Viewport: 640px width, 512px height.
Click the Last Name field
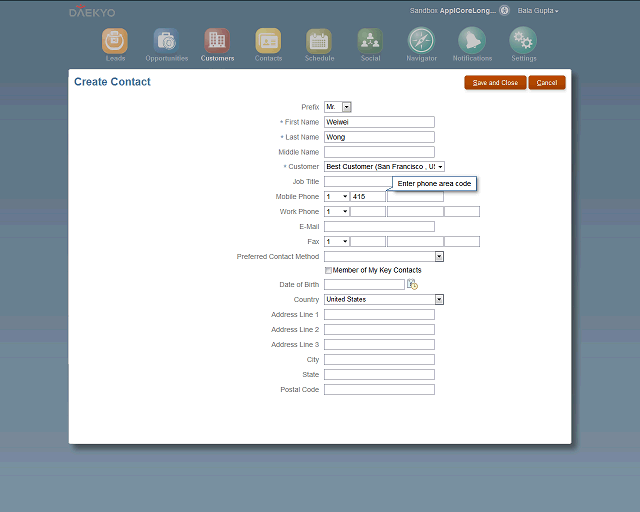click(379, 137)
